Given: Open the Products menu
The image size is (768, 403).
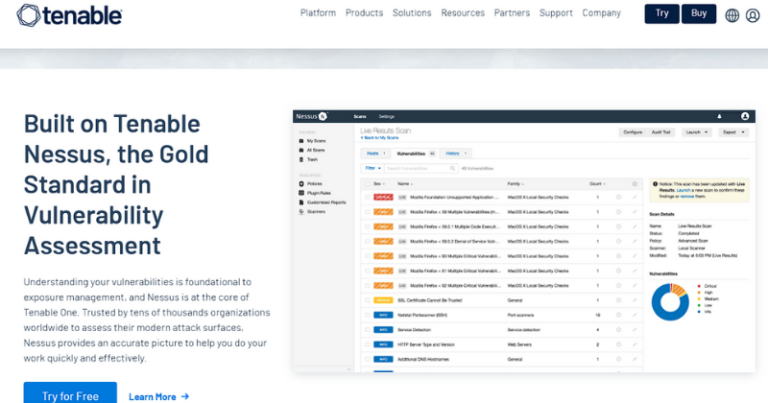Looking at the screenshot, I should pyautogui.click(x=364, y=13).
